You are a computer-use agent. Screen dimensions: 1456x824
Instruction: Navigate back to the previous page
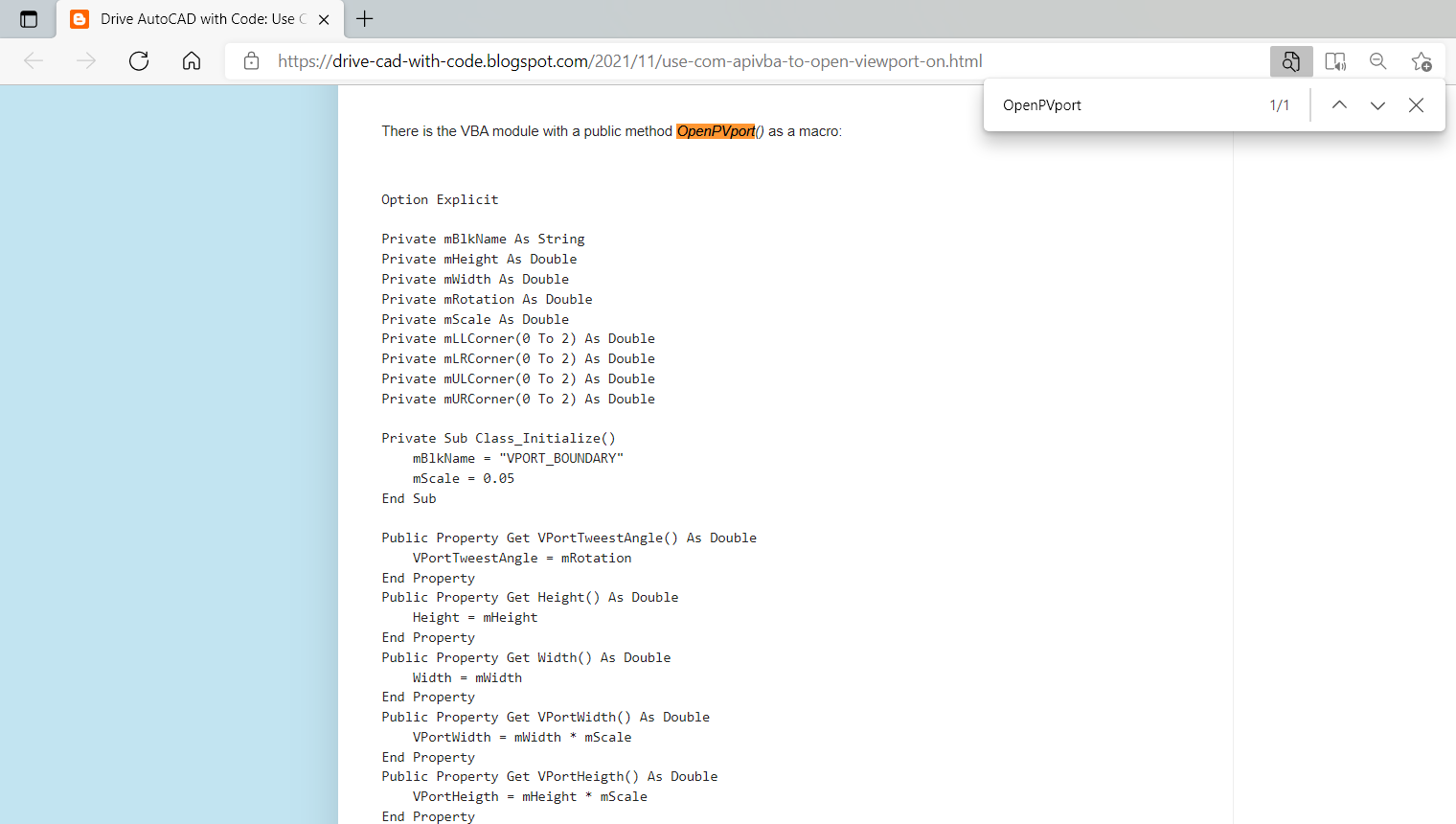[33, 60]
